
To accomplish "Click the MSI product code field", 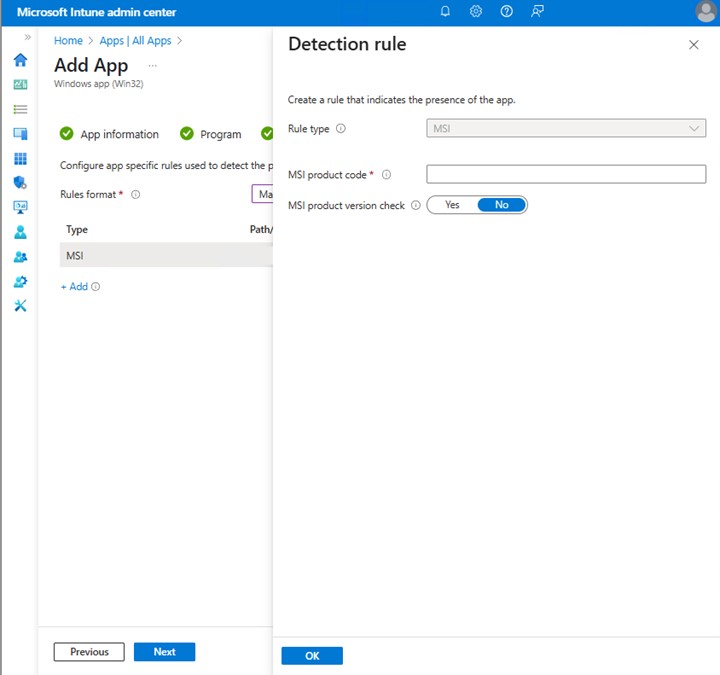I will click(x=566, y=175).
